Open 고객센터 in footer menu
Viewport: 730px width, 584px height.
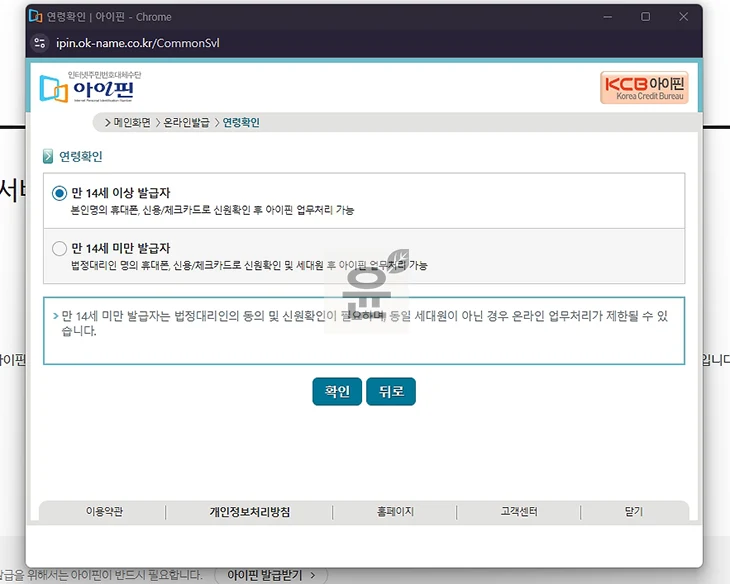point(518,512)
